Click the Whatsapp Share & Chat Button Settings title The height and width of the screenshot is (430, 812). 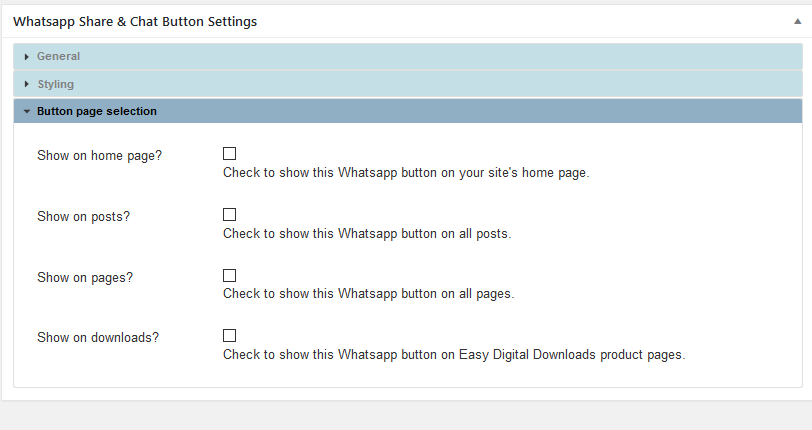135,21
